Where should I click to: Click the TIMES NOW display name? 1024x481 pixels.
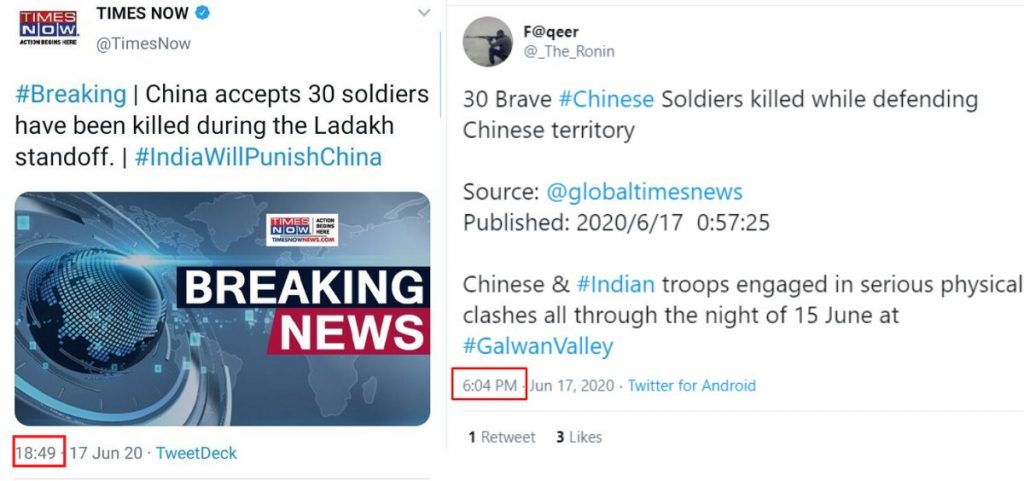tap(142, 13)
